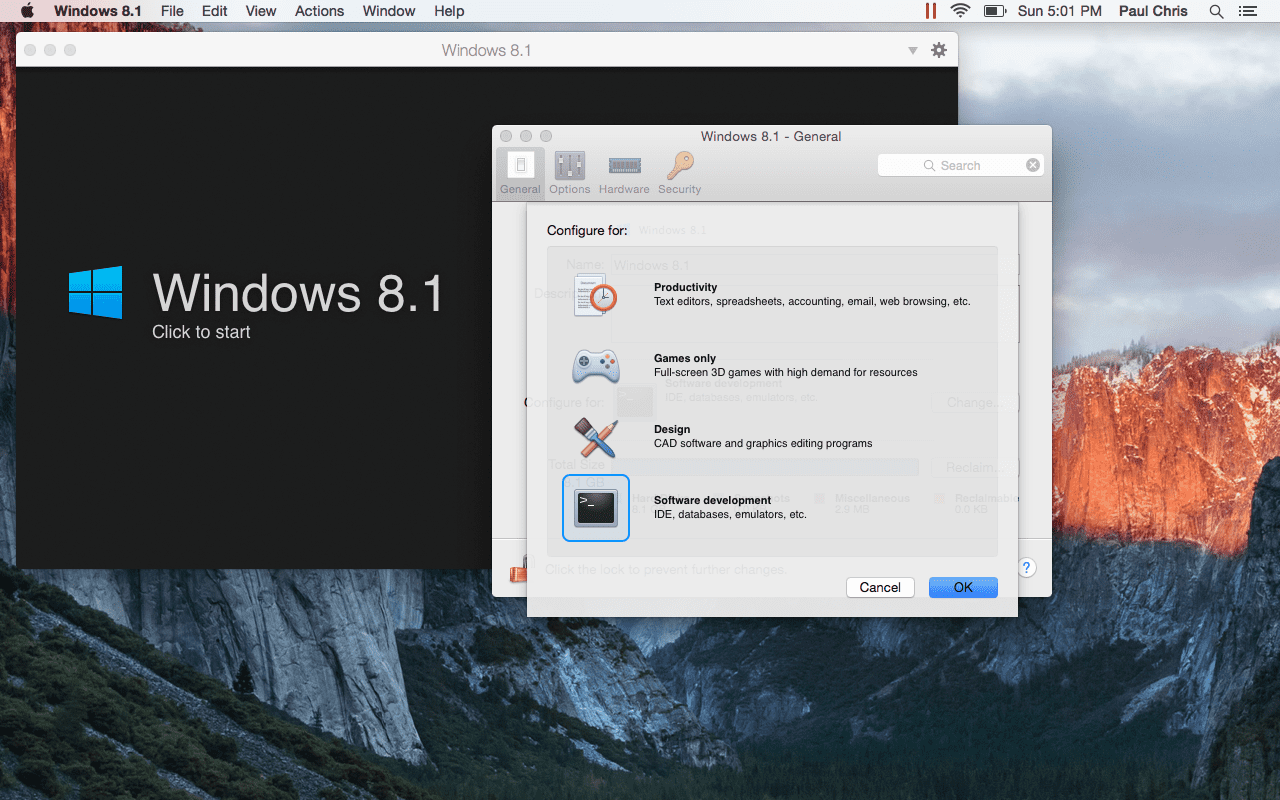
Task: Open the Apple menu
Action: click(27, 11)
